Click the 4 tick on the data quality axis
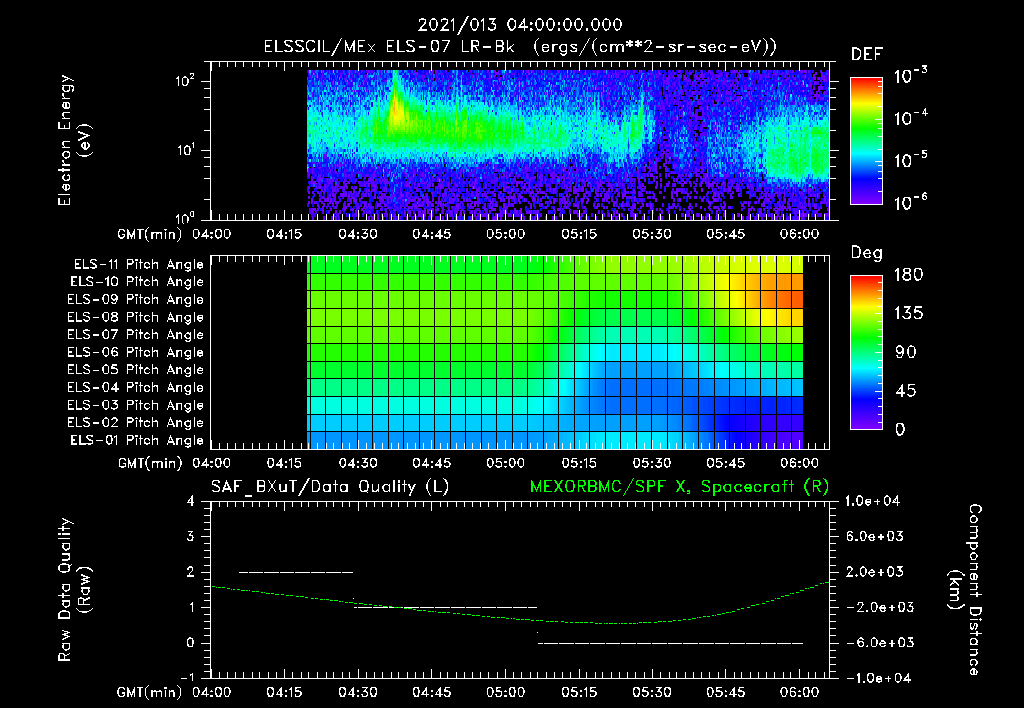This screenshot has width=1024, height=708. click(x=191, y=501)
